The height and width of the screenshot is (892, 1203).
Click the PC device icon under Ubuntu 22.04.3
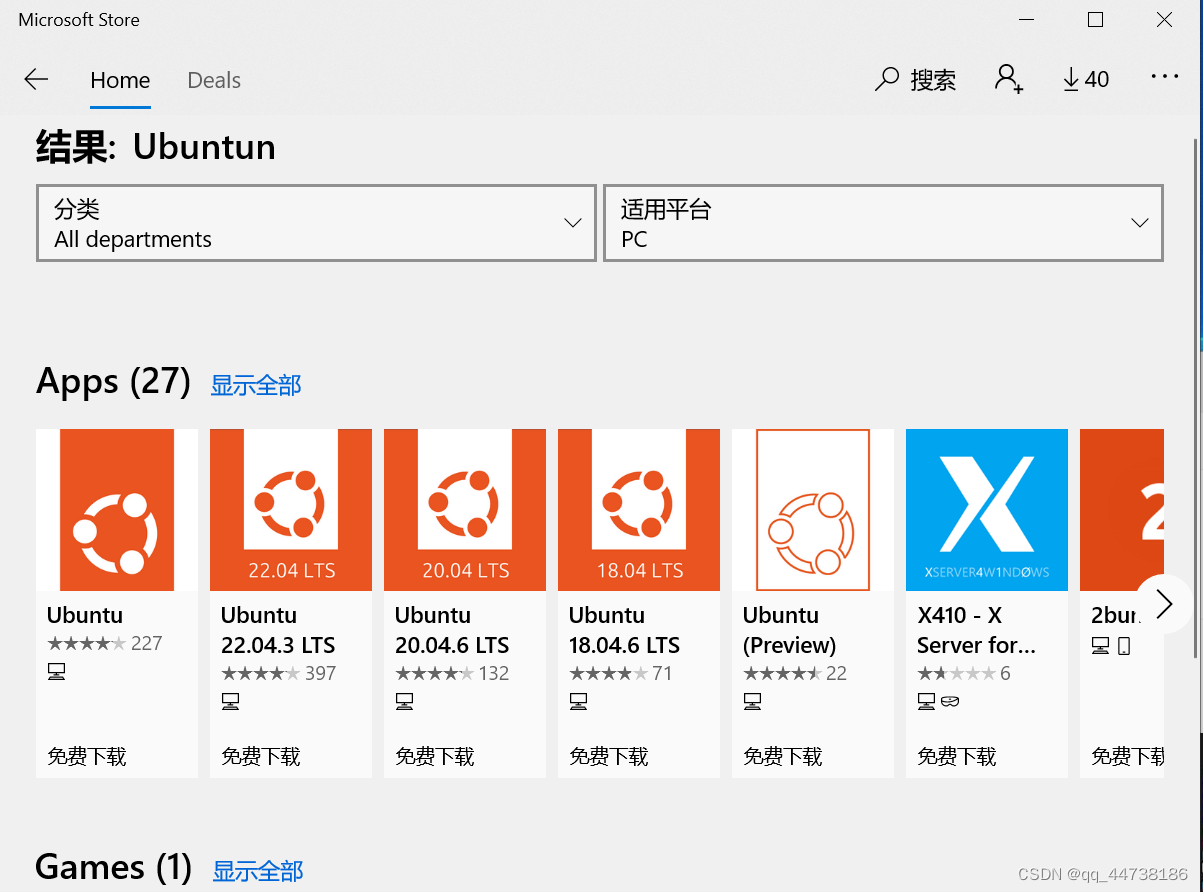pyautogui.click(x=231, y=701)
